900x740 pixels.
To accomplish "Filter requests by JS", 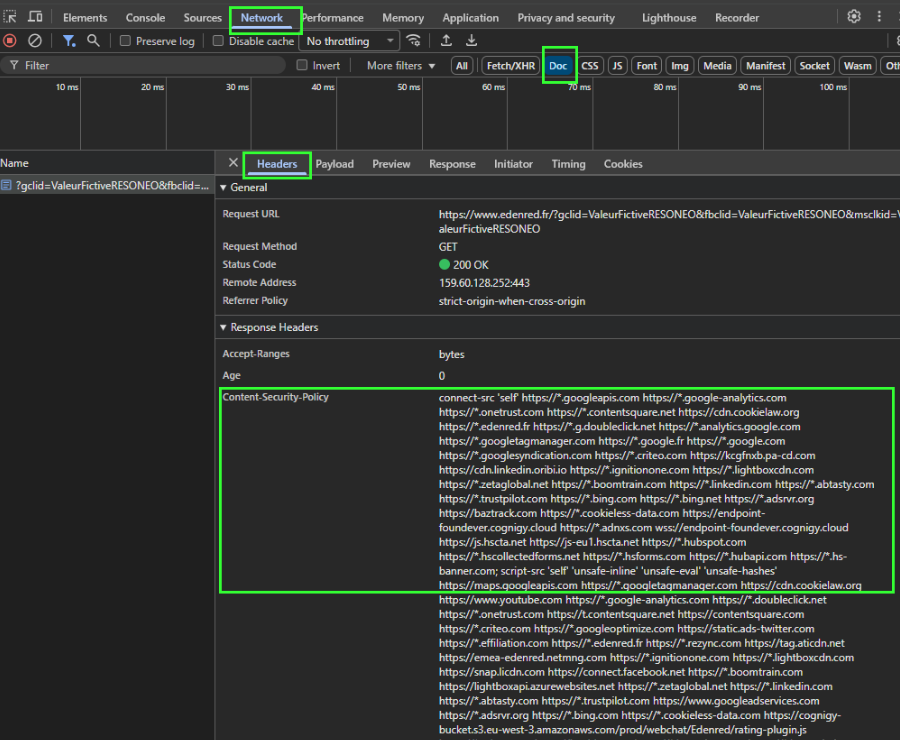I will [x=617, y=65].
